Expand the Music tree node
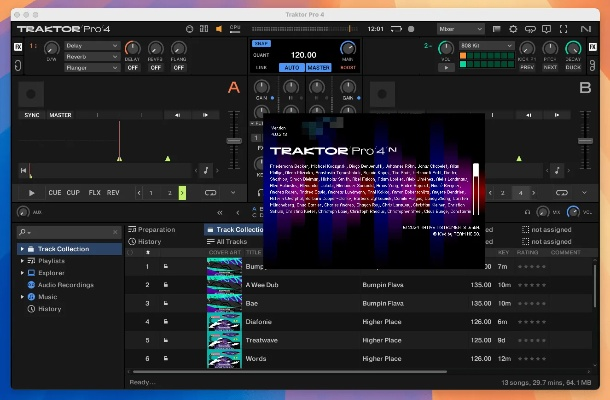 pyautogui.click(x=22, y=296)
